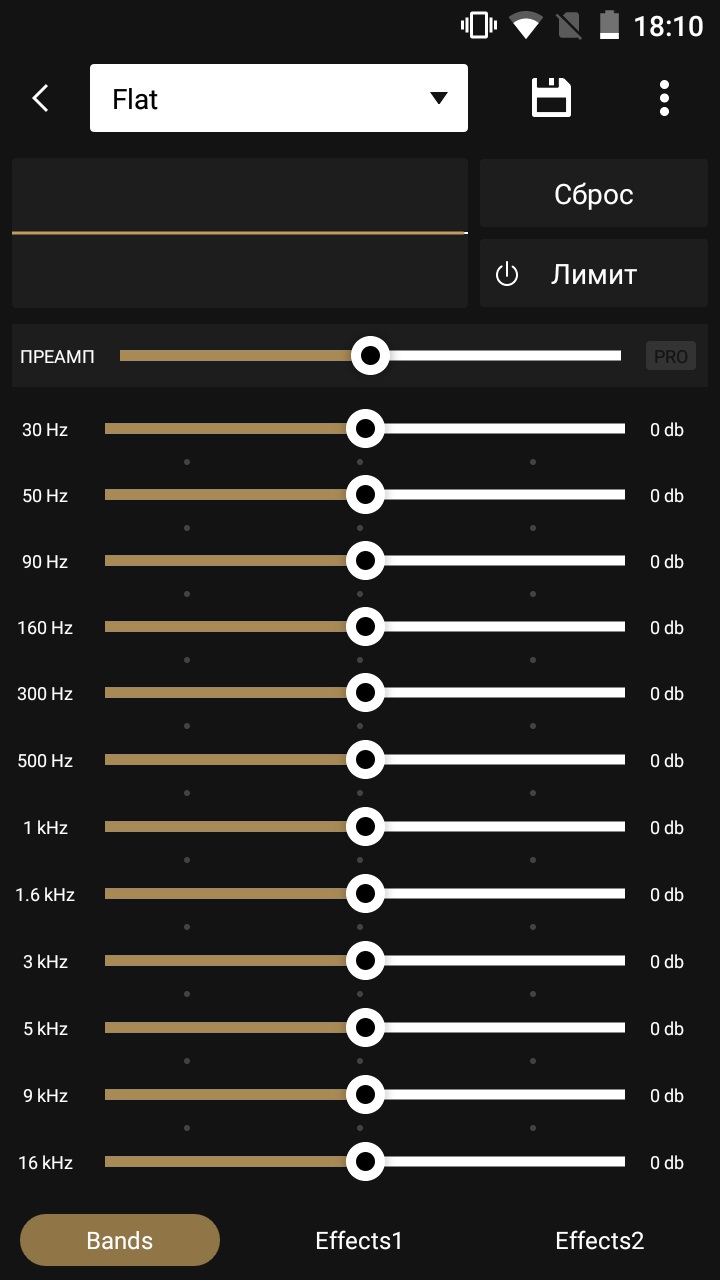720x1280 pixels.
Task: Toggle the Лимит limiter power button
Action: (594, 274)
